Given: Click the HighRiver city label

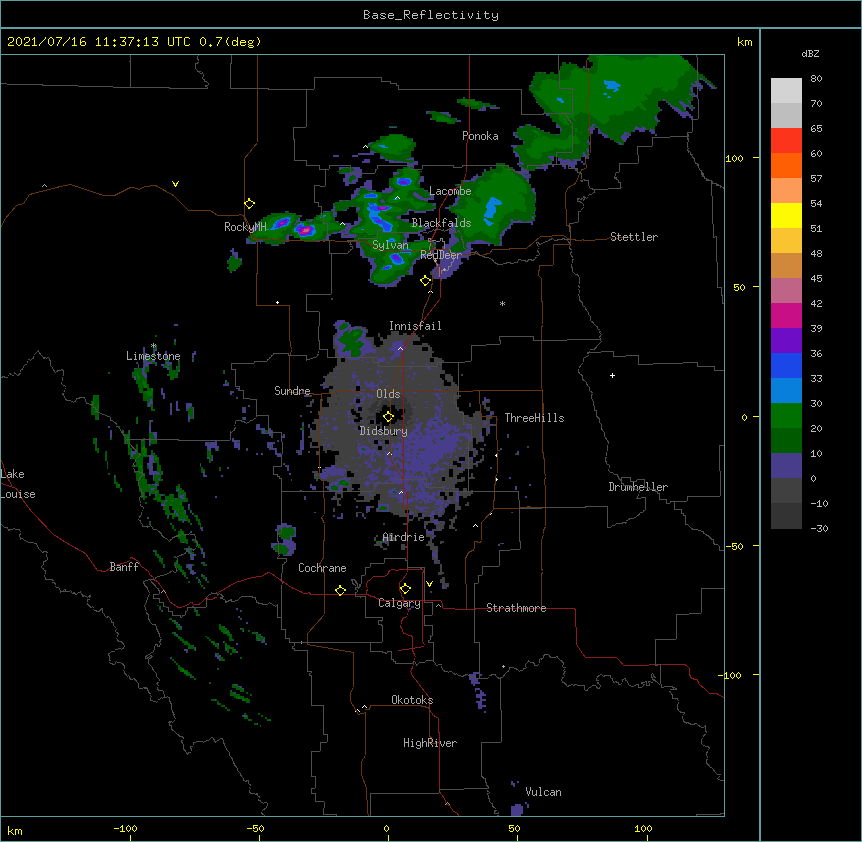Looking at the screenshot, I should click(x=430, y=743).
